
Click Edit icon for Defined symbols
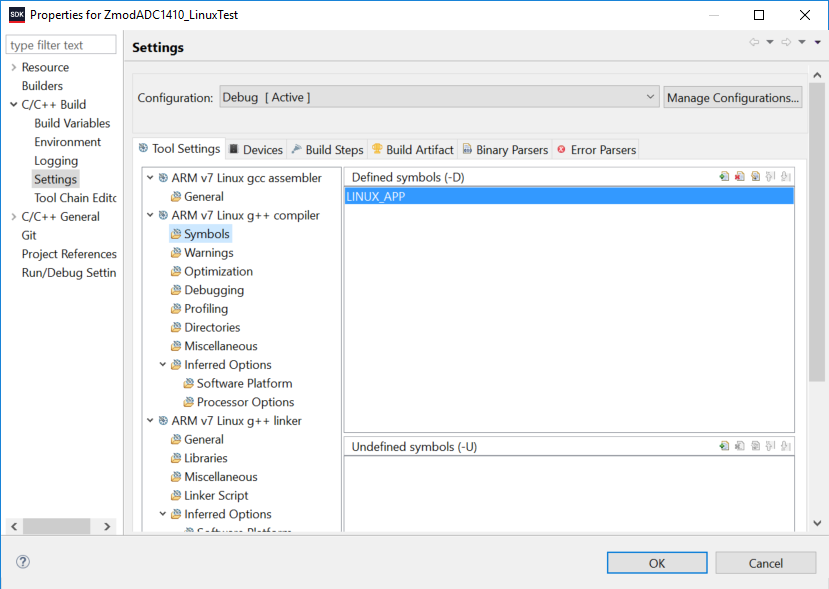(x=756, y=177)
